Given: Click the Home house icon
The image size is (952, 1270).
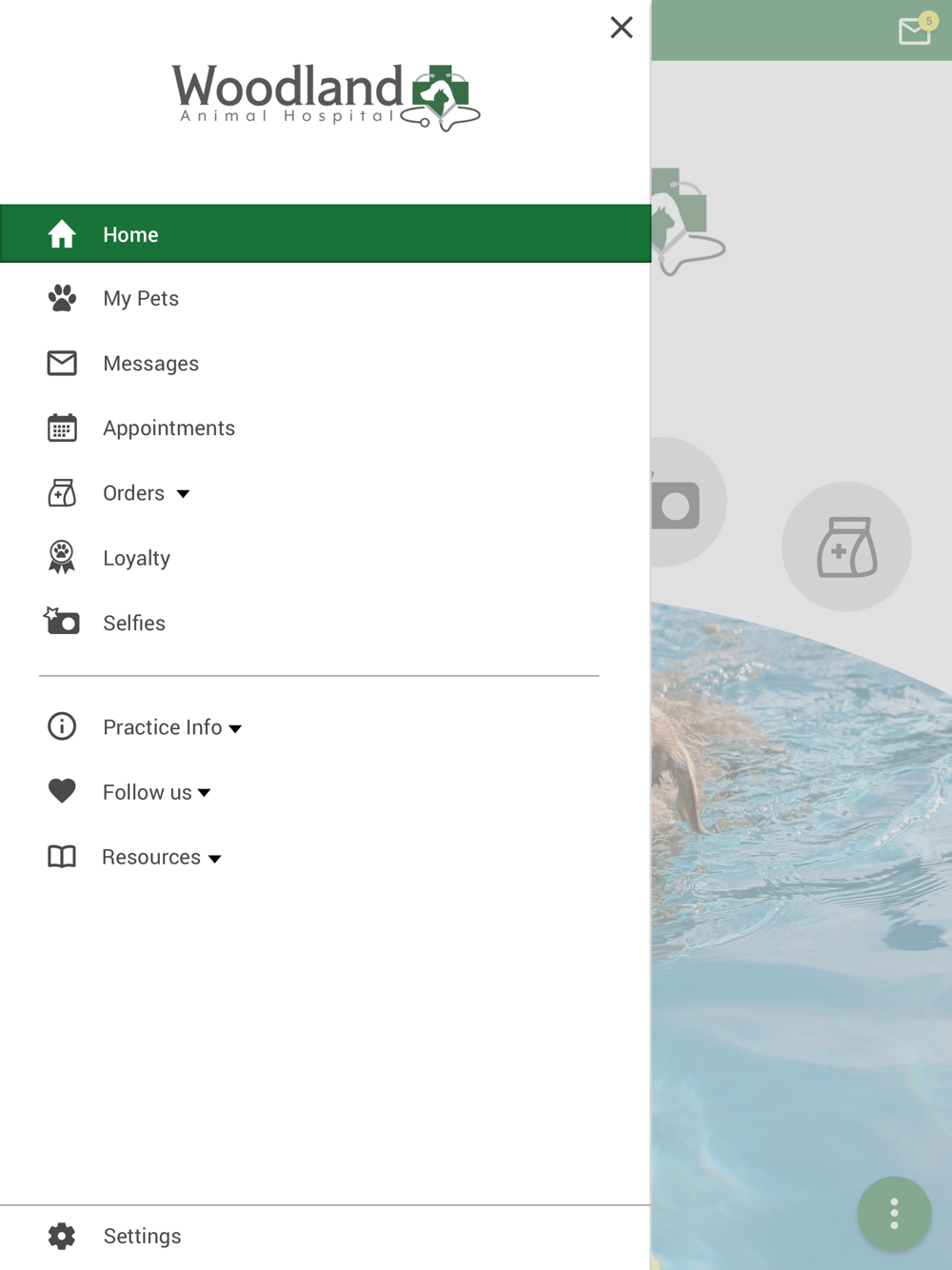Looking at the screenshot, I should [62, 234].
